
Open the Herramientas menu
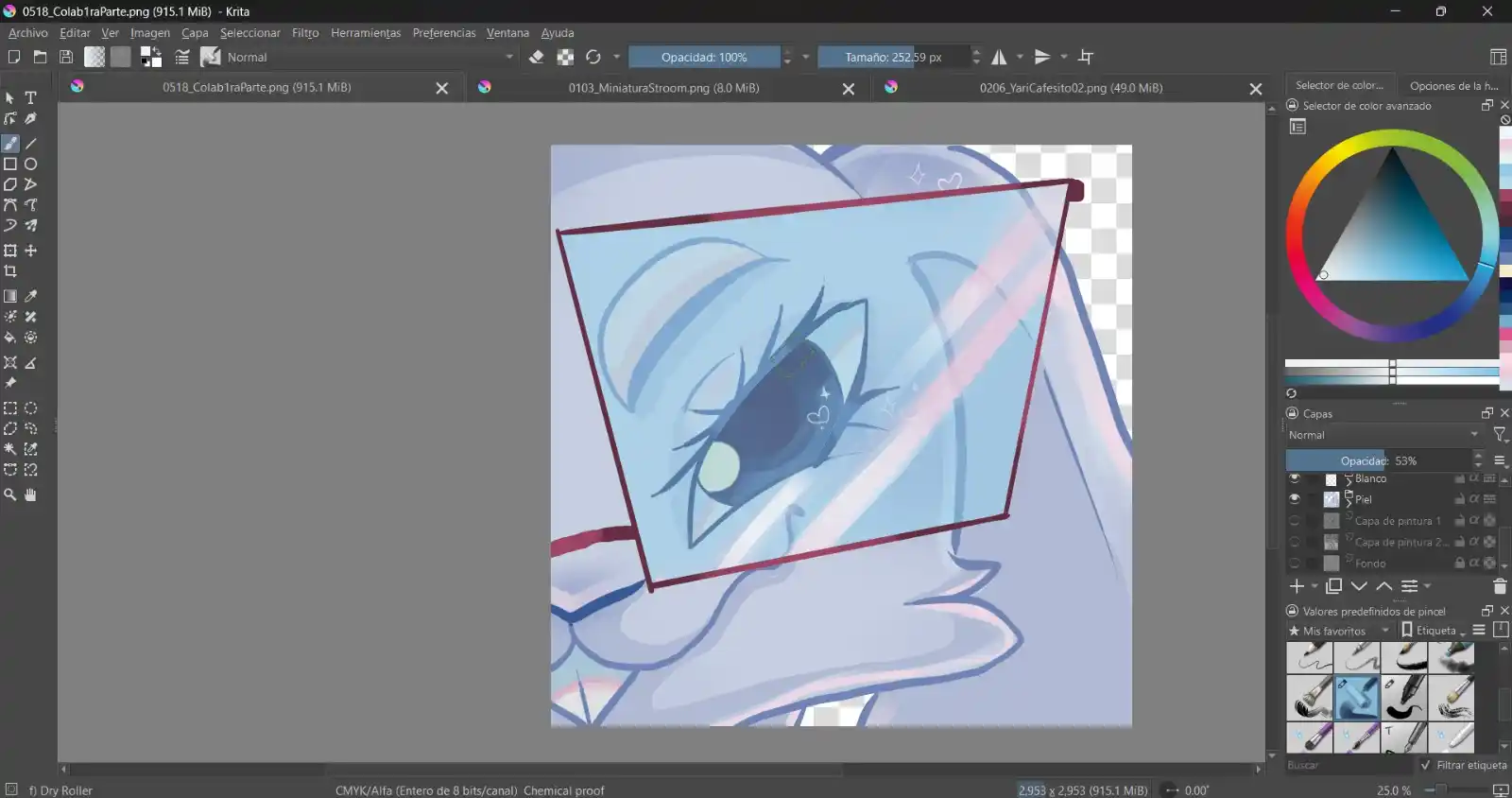(x=366, y=33)
